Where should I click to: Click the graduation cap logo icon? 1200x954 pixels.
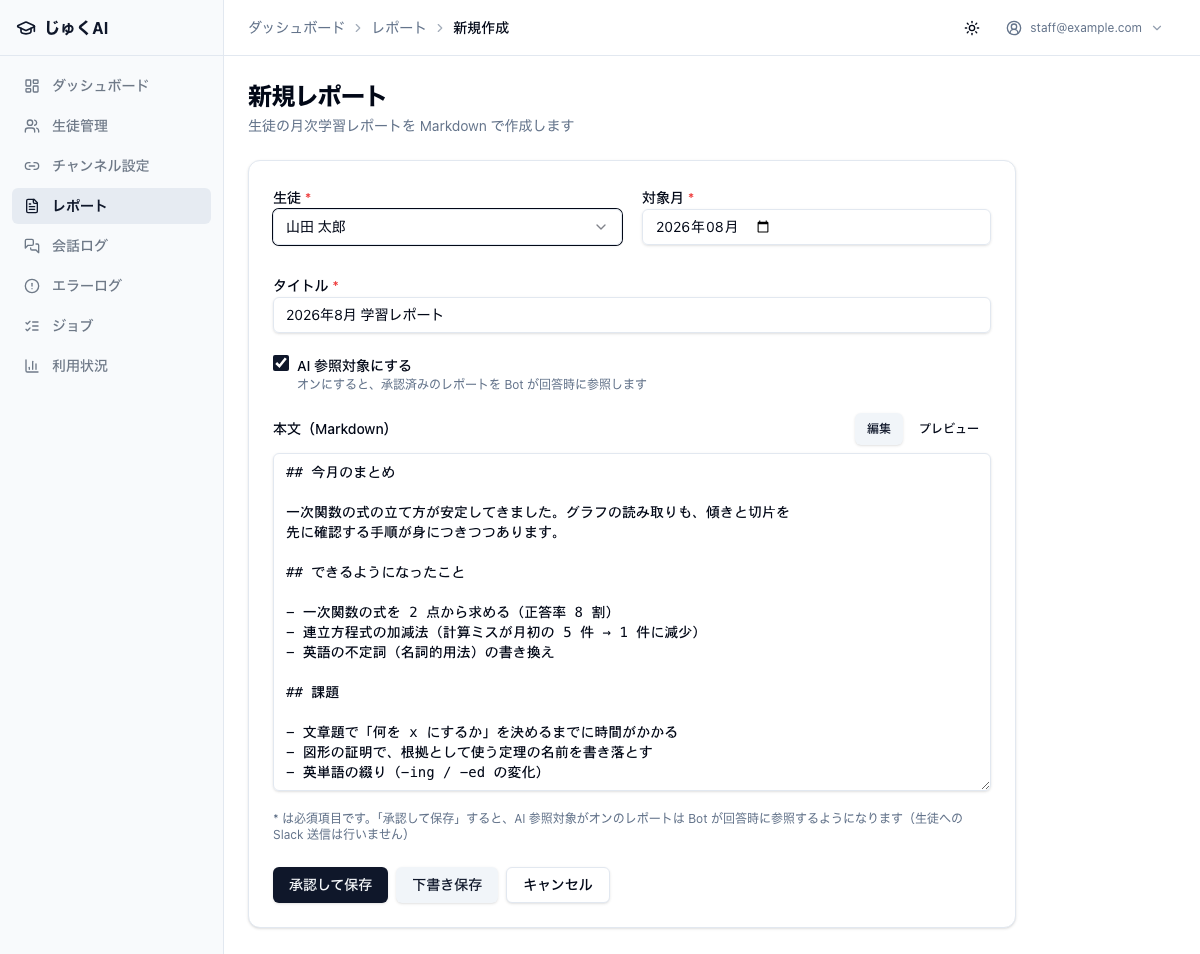pyautogui.click(x=26, y=28)
